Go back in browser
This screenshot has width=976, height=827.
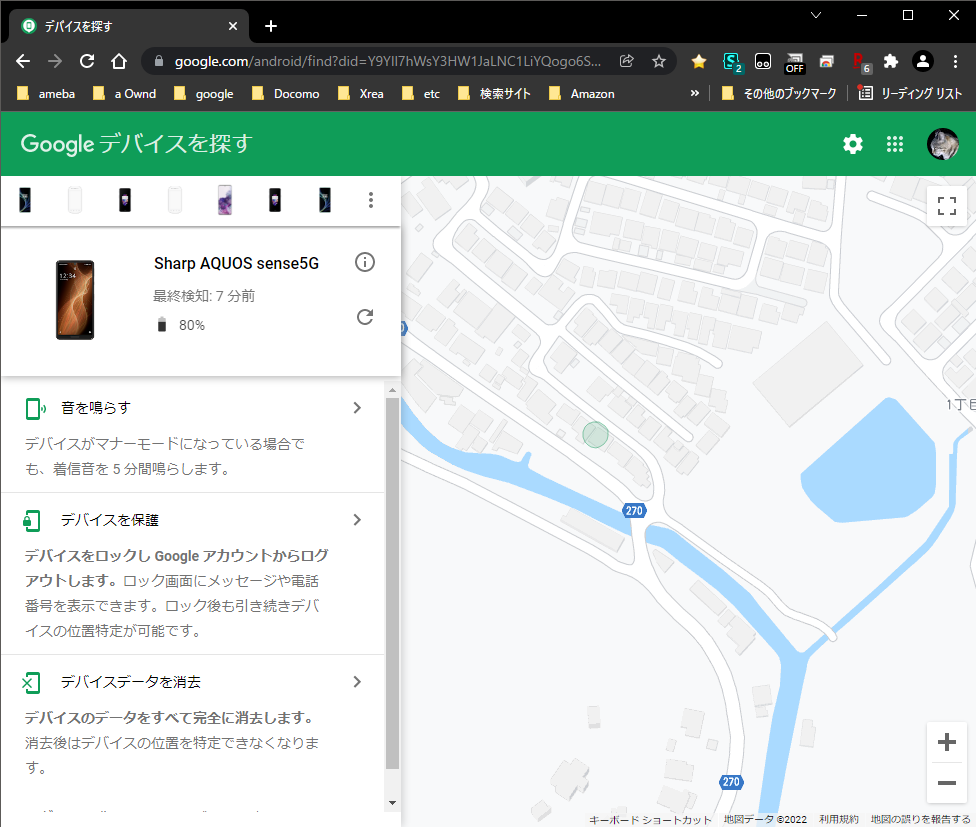tap(23, 61)
